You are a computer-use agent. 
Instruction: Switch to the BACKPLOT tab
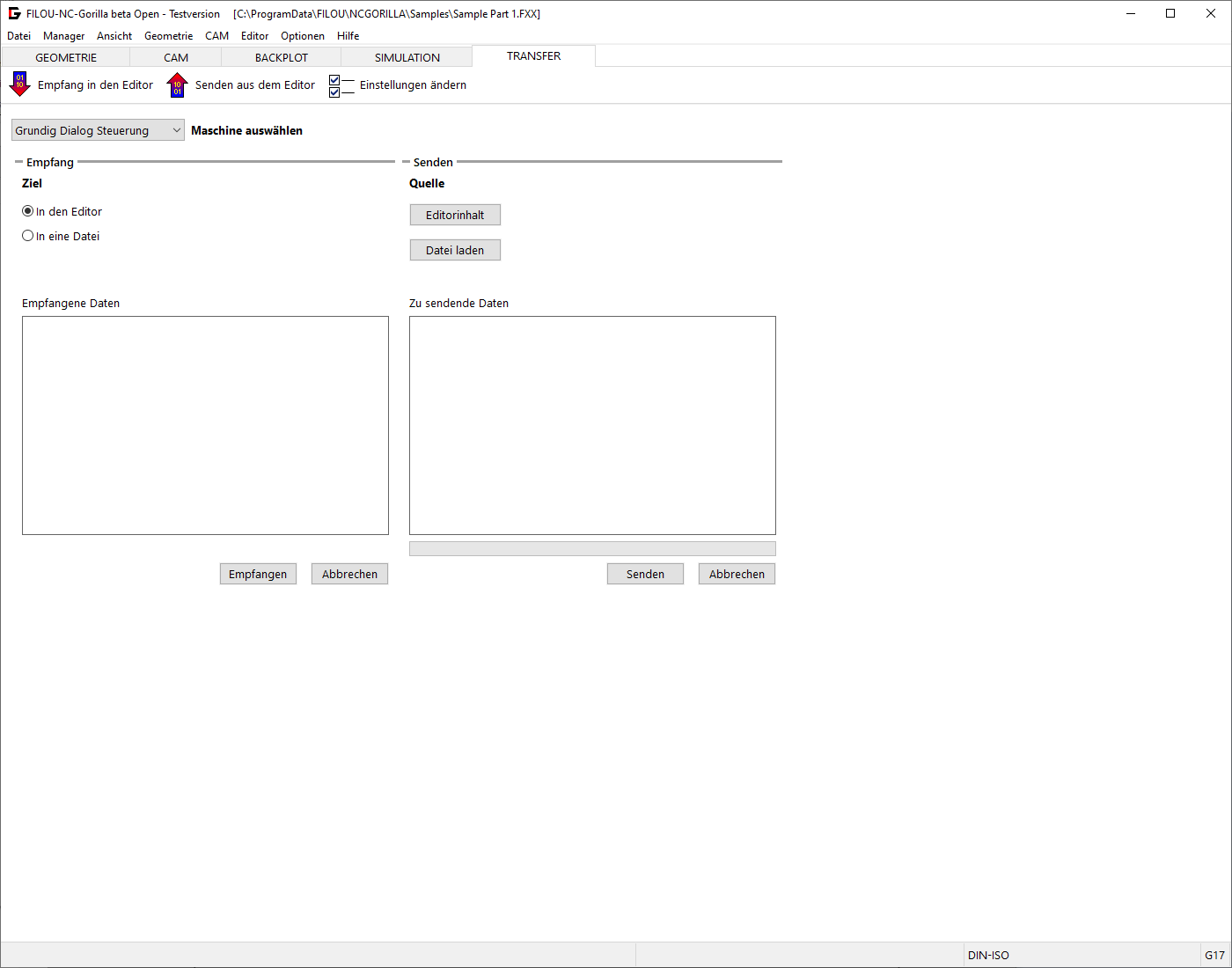[x=282, y=57]
